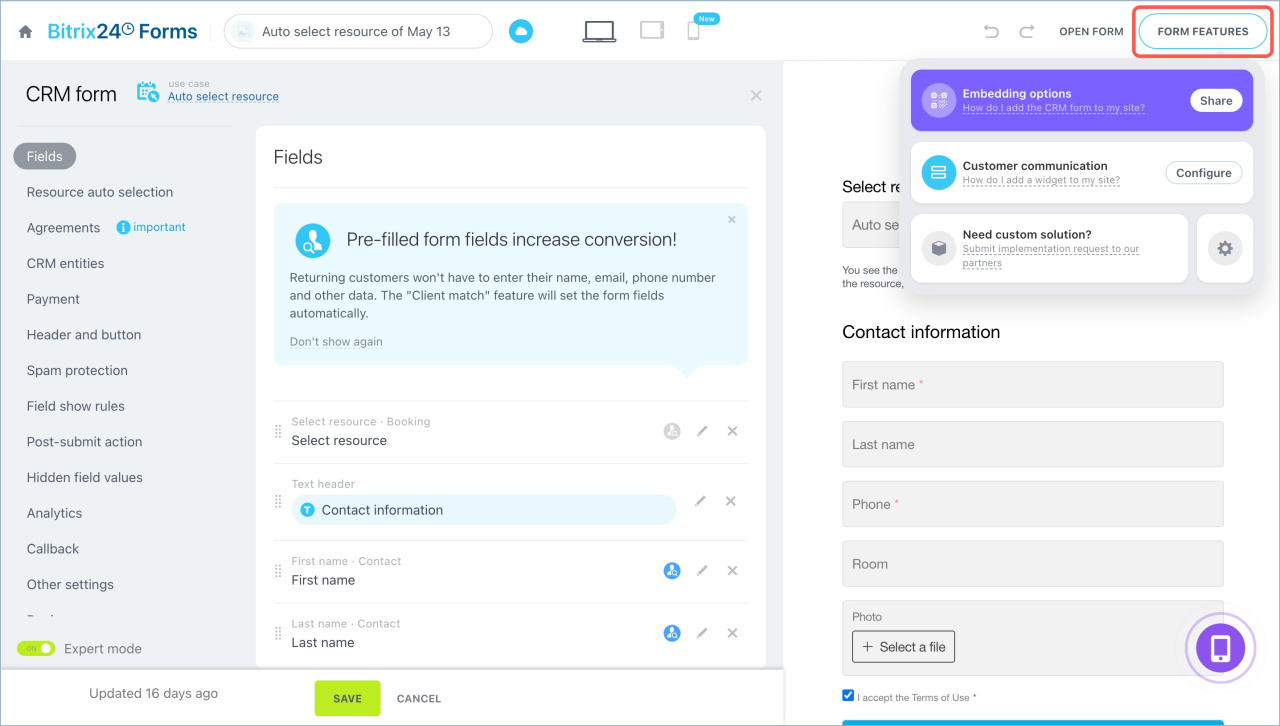Grab drag handle of Select resource row
The image size is (1280, 726).
(278, 431)
